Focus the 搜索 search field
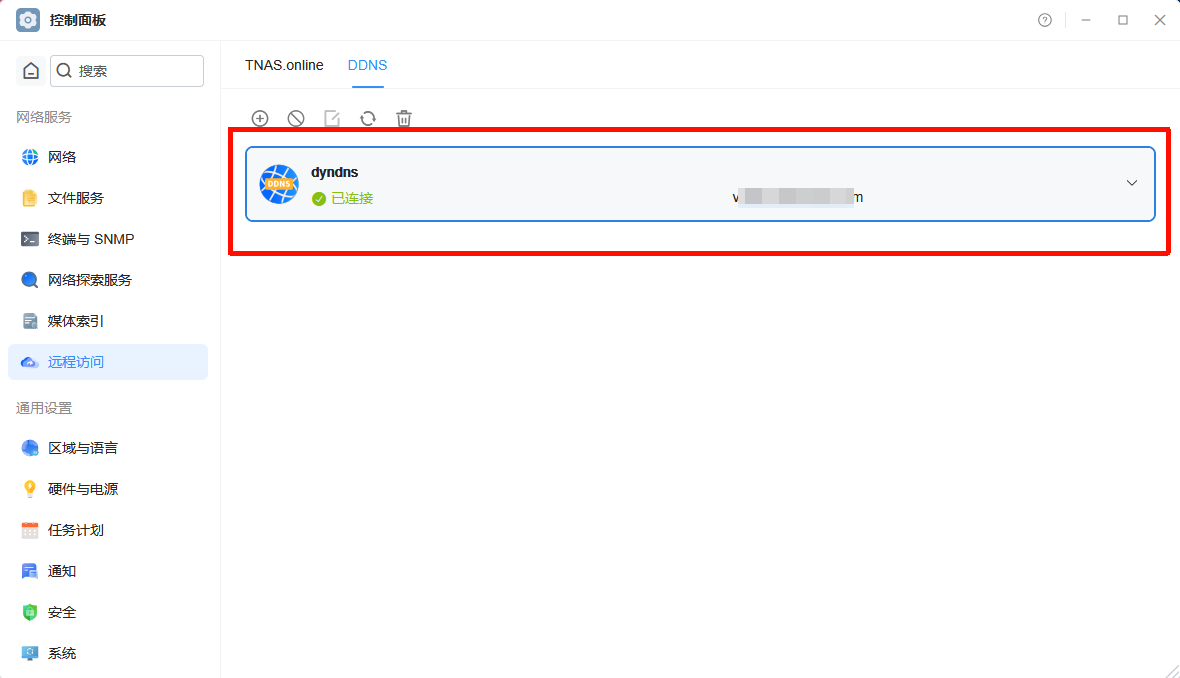The height and width of the screenshot is (678, 1180). tap(127, 71)
